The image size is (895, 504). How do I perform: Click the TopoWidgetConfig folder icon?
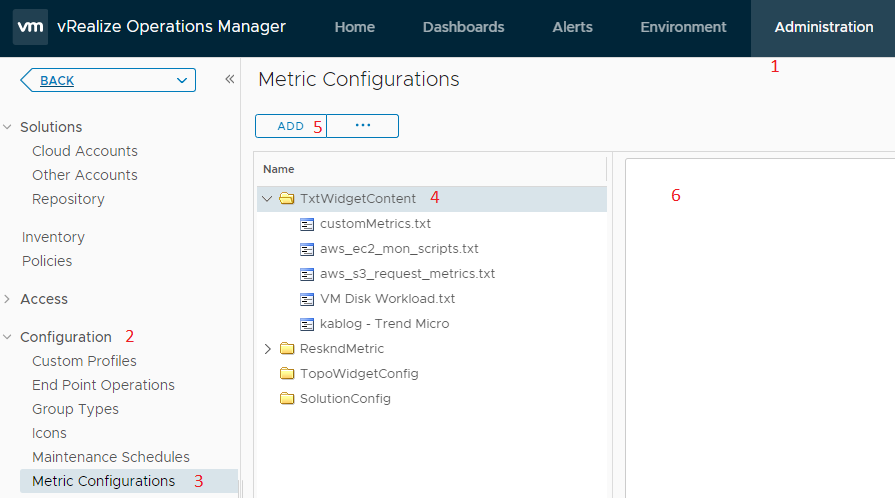tap(287, 374)
